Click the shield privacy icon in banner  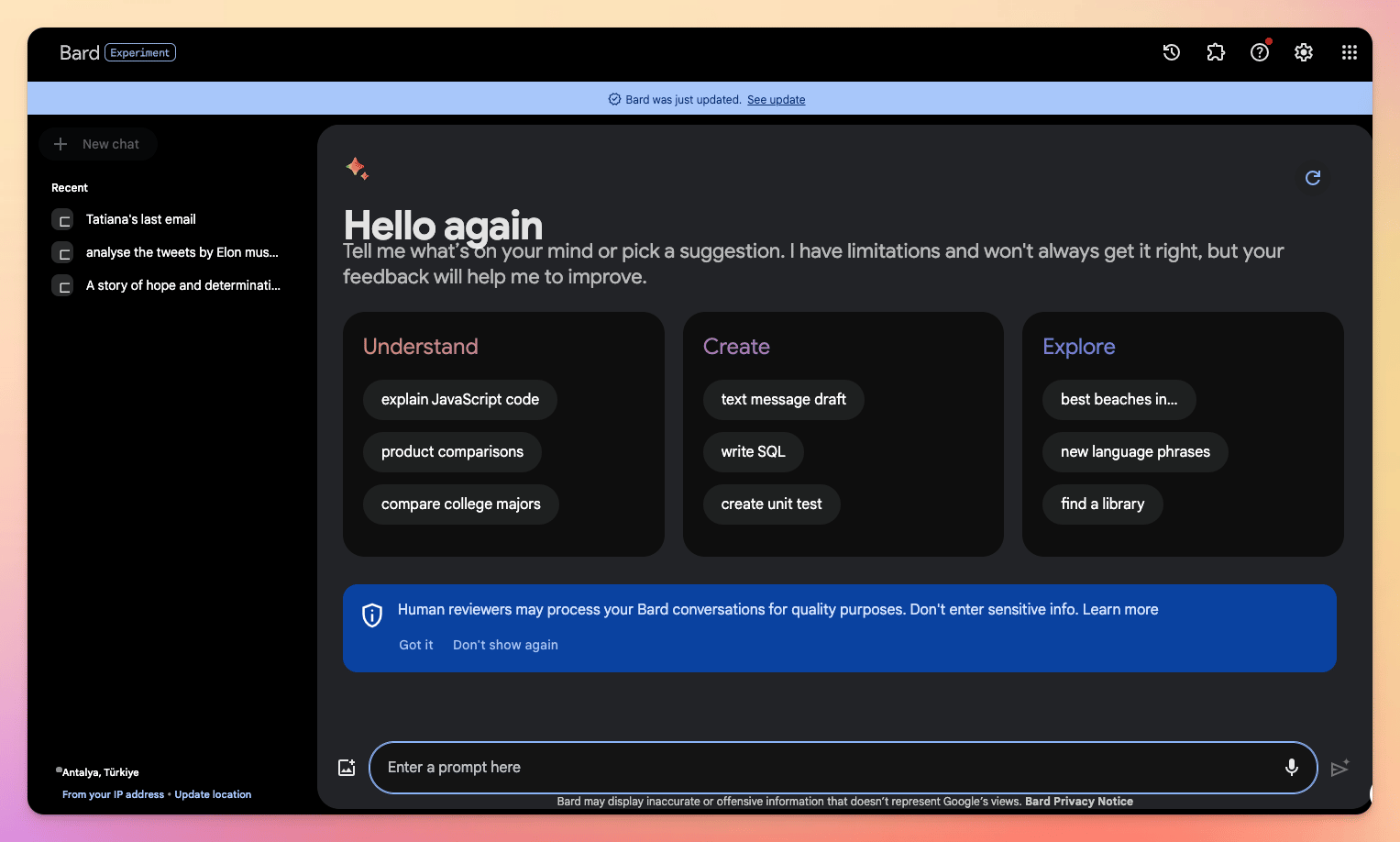point(372,615)
